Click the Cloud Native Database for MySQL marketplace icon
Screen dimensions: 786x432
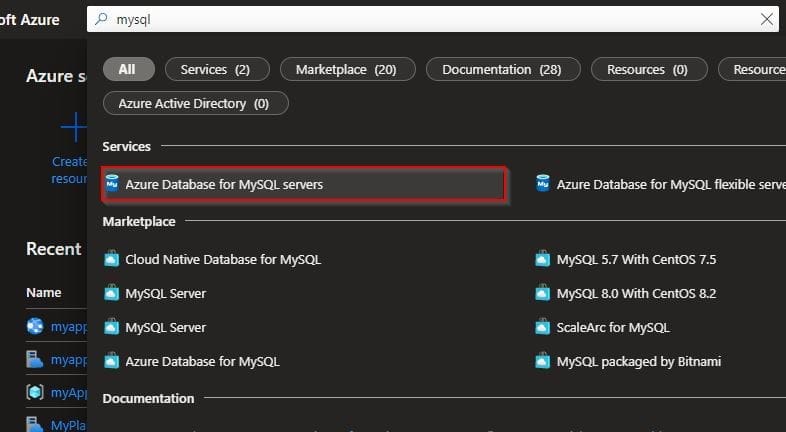coord(112,260)
